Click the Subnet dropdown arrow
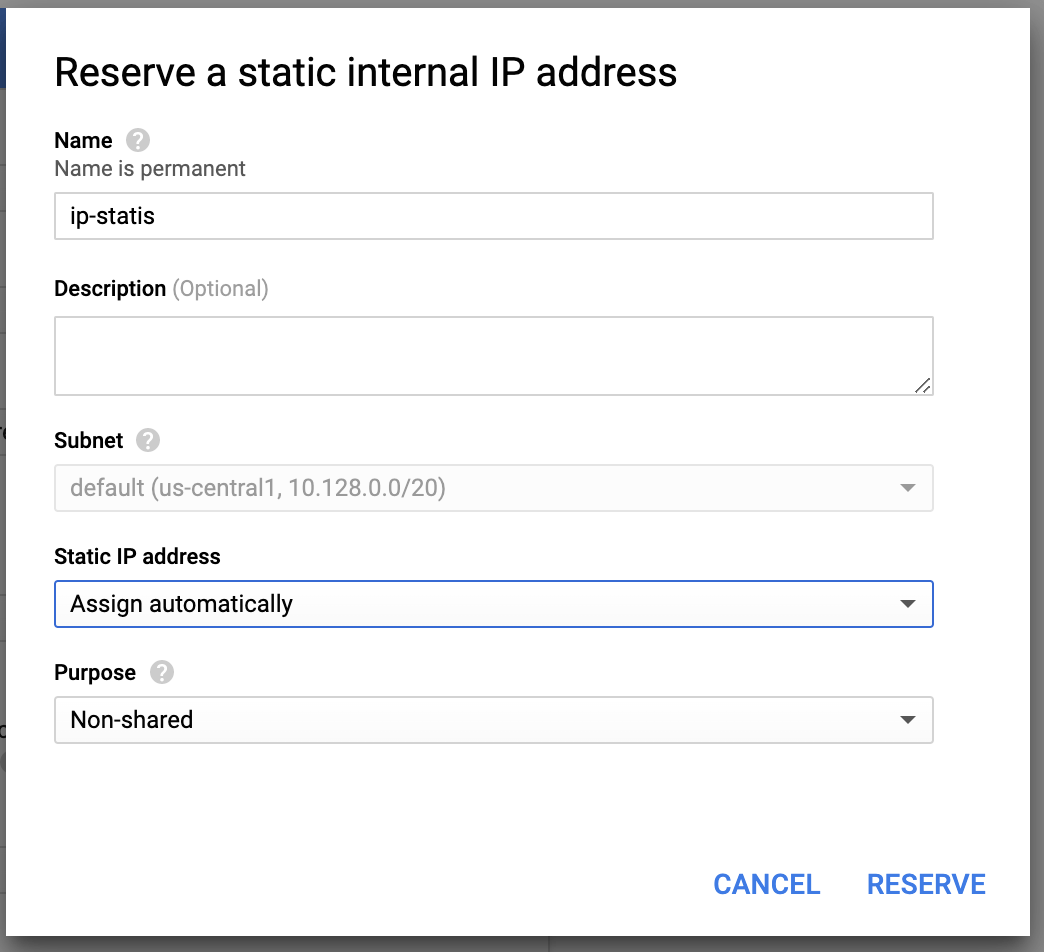Screen dimensions: 1044x952 [908, 488]
